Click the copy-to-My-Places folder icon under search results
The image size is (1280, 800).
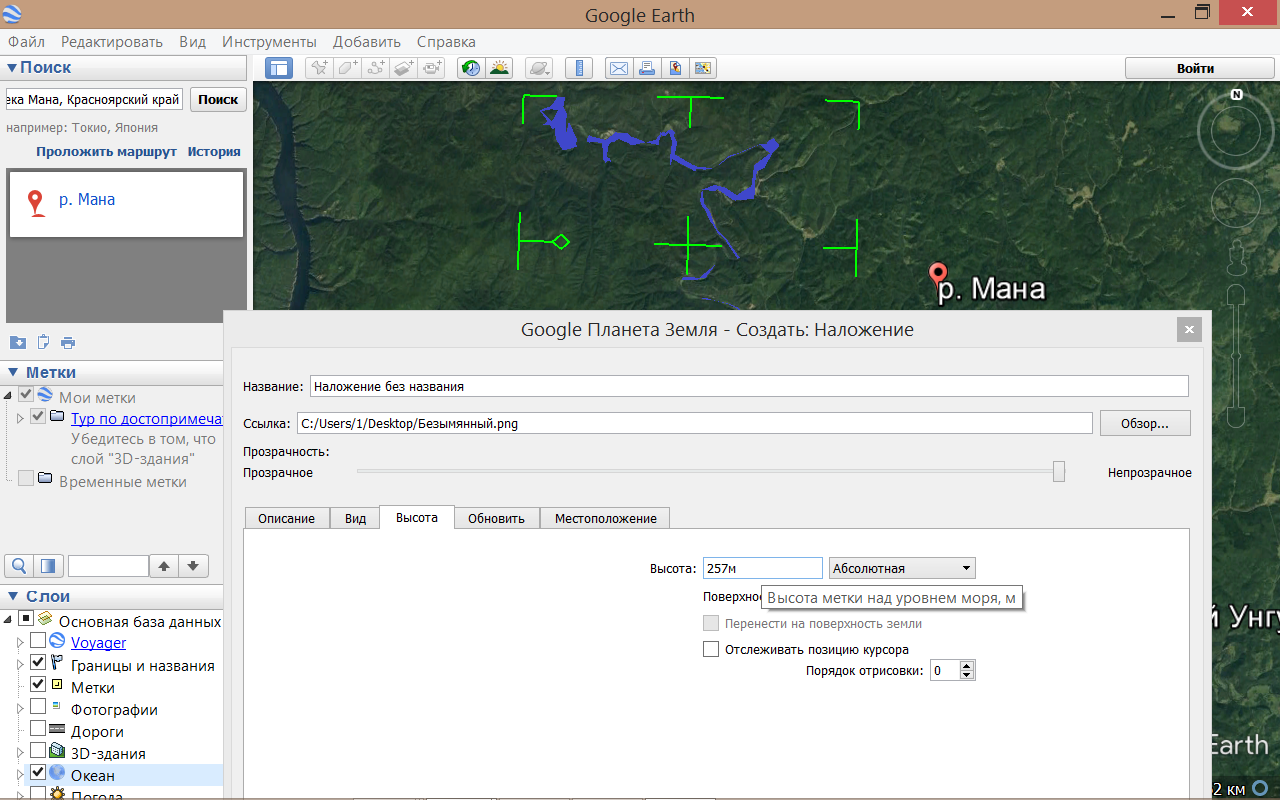click(17, 342)
